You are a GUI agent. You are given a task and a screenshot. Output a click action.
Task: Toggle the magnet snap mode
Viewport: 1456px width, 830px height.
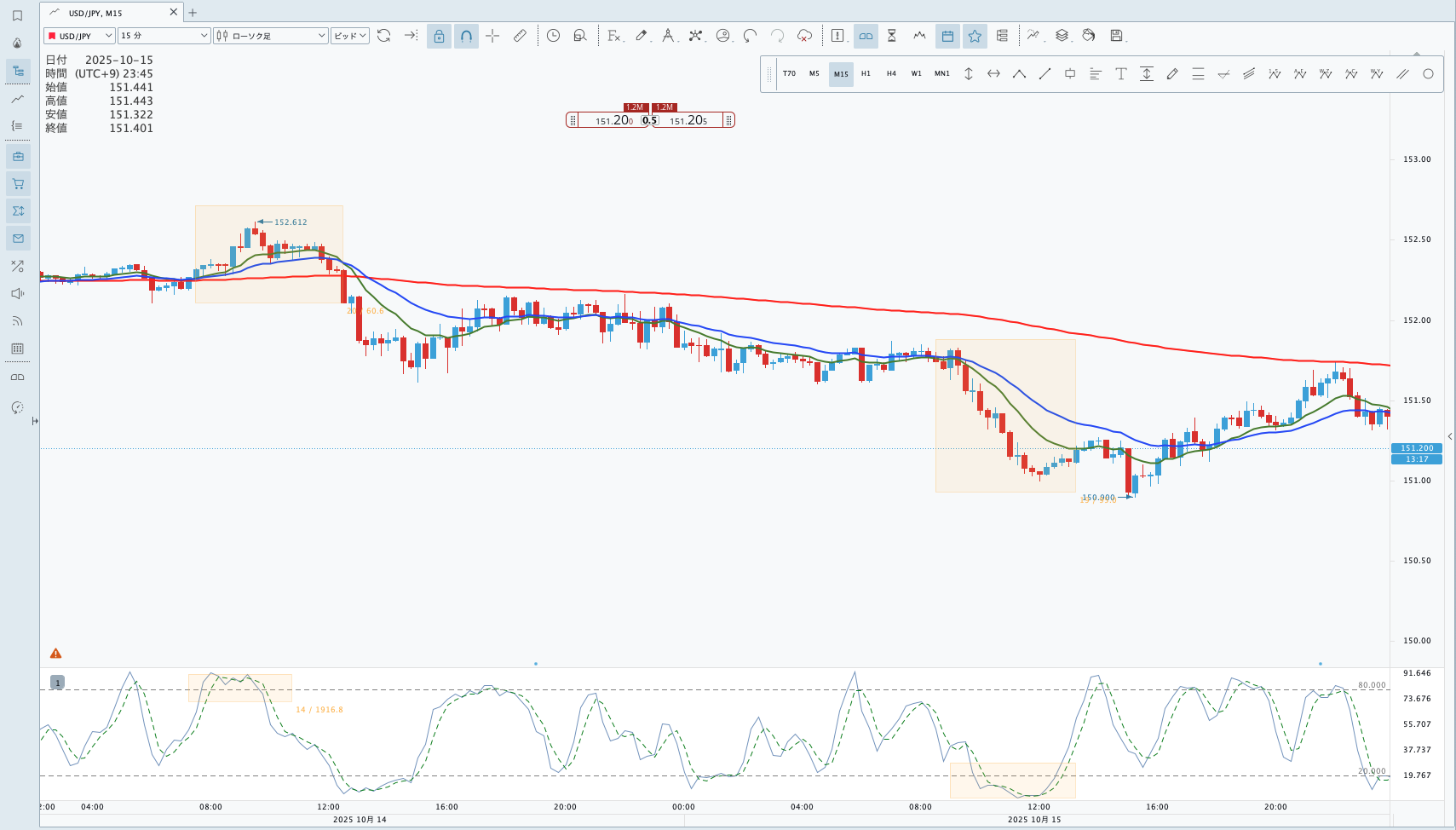[x=466, y=36]
